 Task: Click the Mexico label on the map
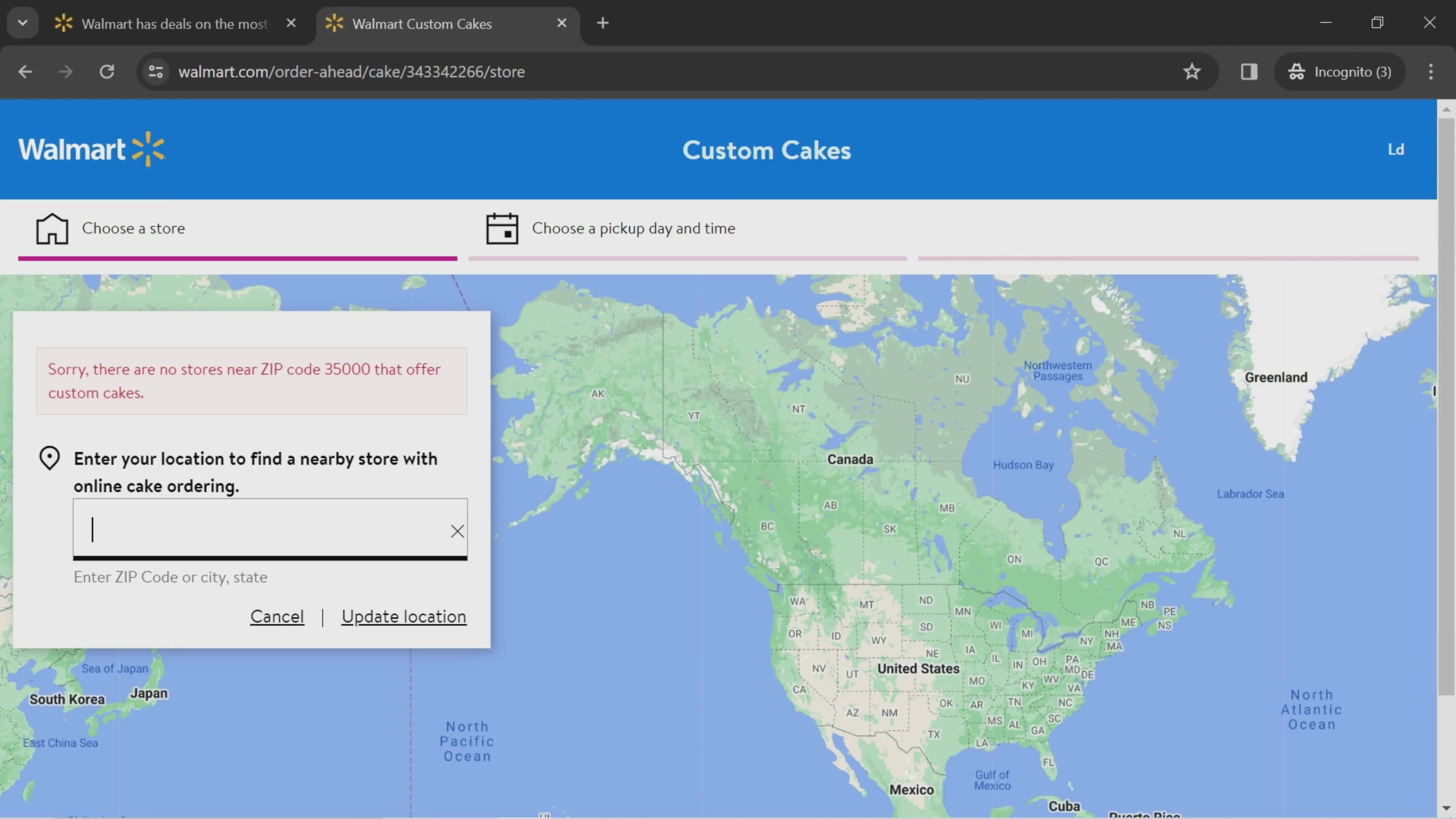pyautogui.click(x=911, y=789)
